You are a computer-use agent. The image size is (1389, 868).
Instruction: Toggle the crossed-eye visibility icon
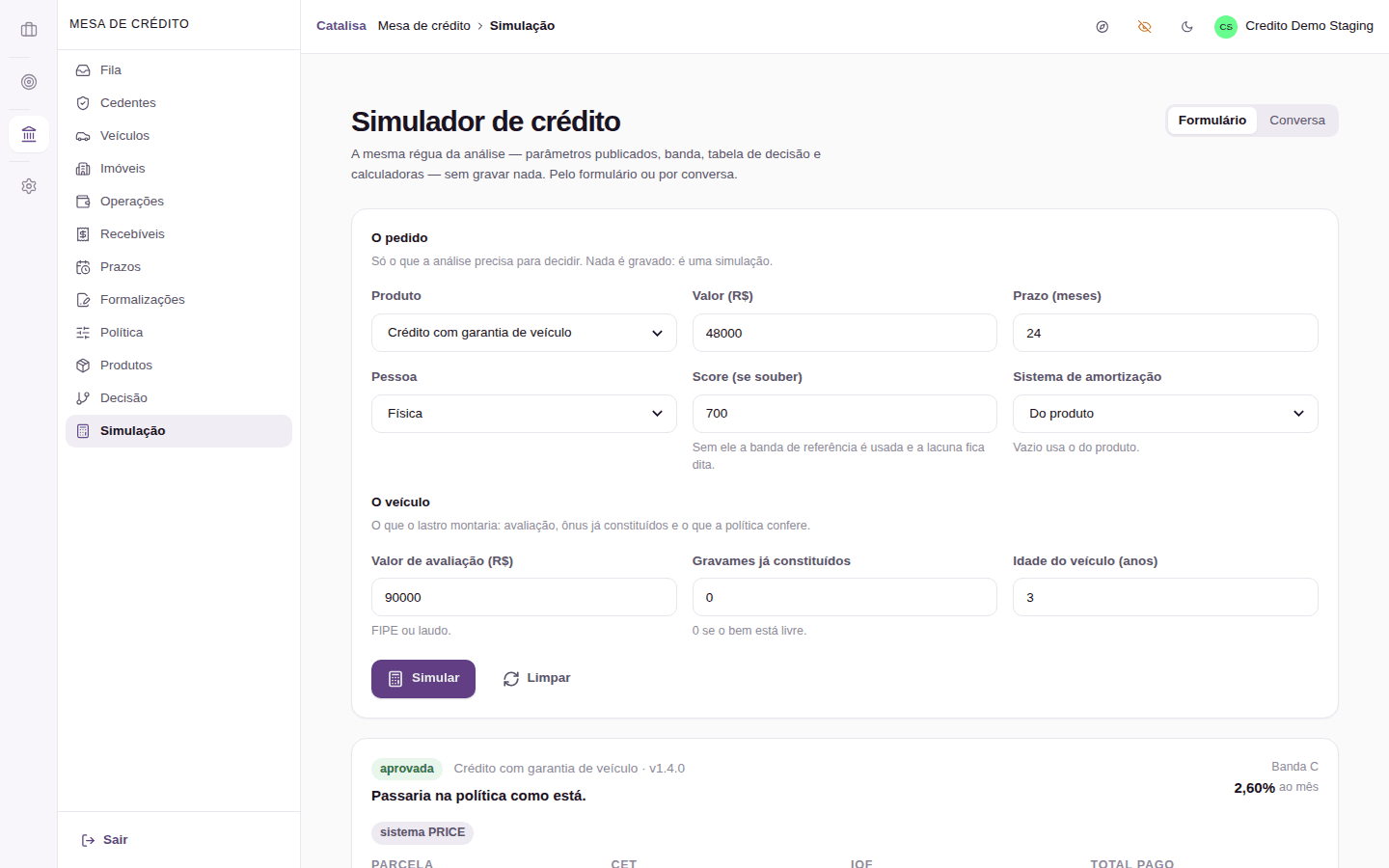[x=1145, y=27]
